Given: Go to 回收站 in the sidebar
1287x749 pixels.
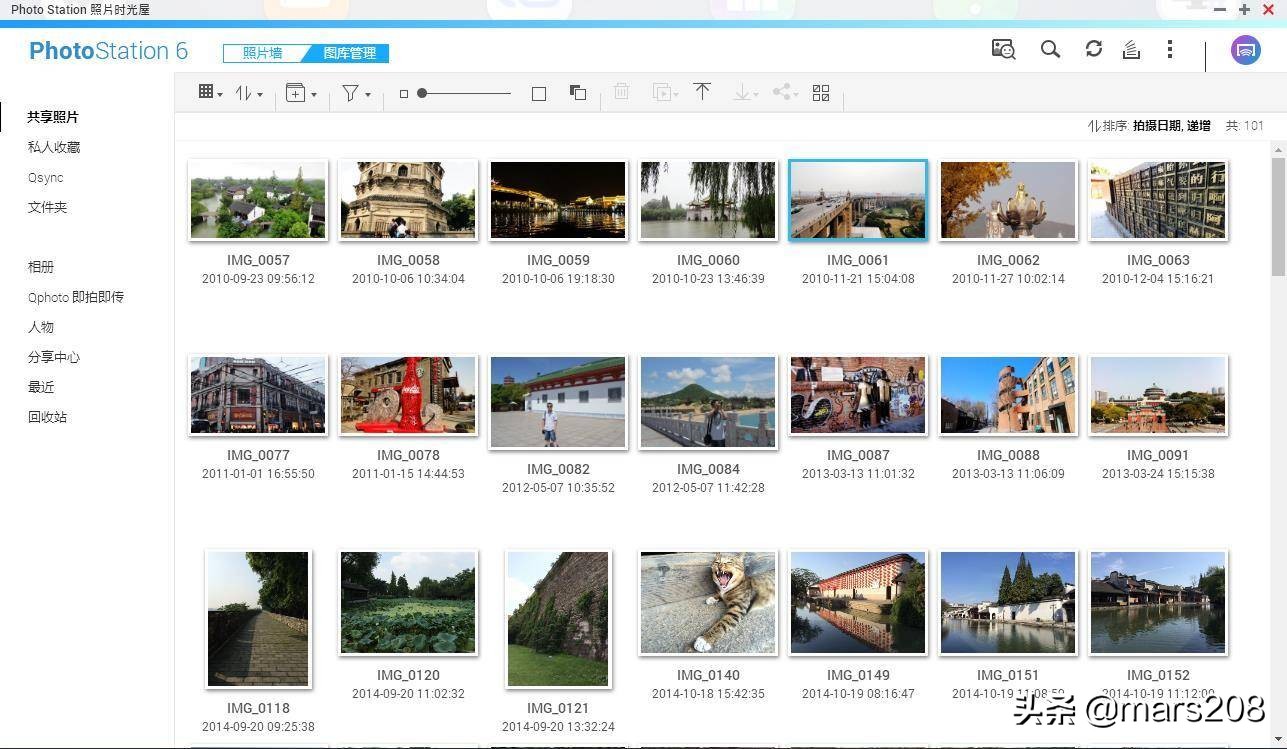Looking at the screenshot, I should [47, 417].
